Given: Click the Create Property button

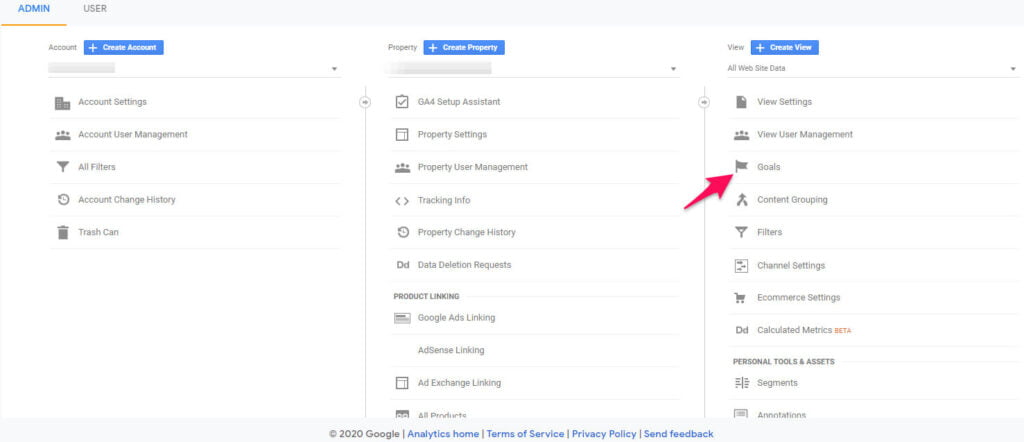Looking at the screenshot, I should [x=464, y=48].
